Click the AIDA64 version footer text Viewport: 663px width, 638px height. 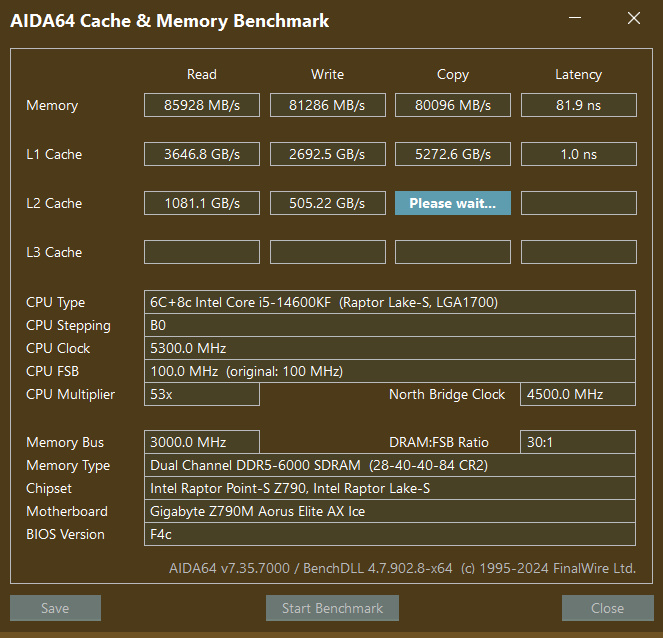[x=403, y=568]
